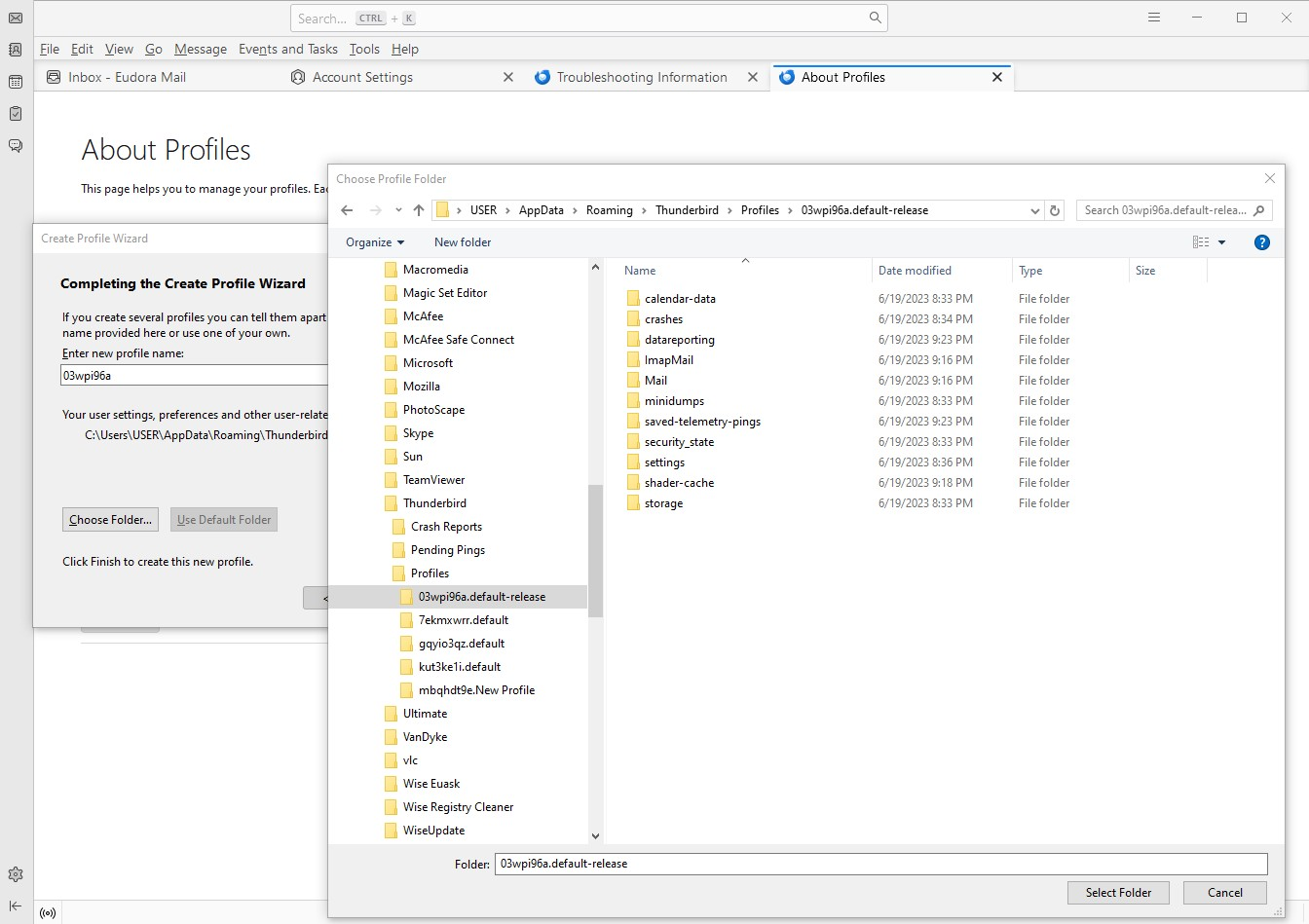This screenshot has height=924, width=1309.
Task: Switch to Troubleshooting Information tab
Action: coord(641,77)
